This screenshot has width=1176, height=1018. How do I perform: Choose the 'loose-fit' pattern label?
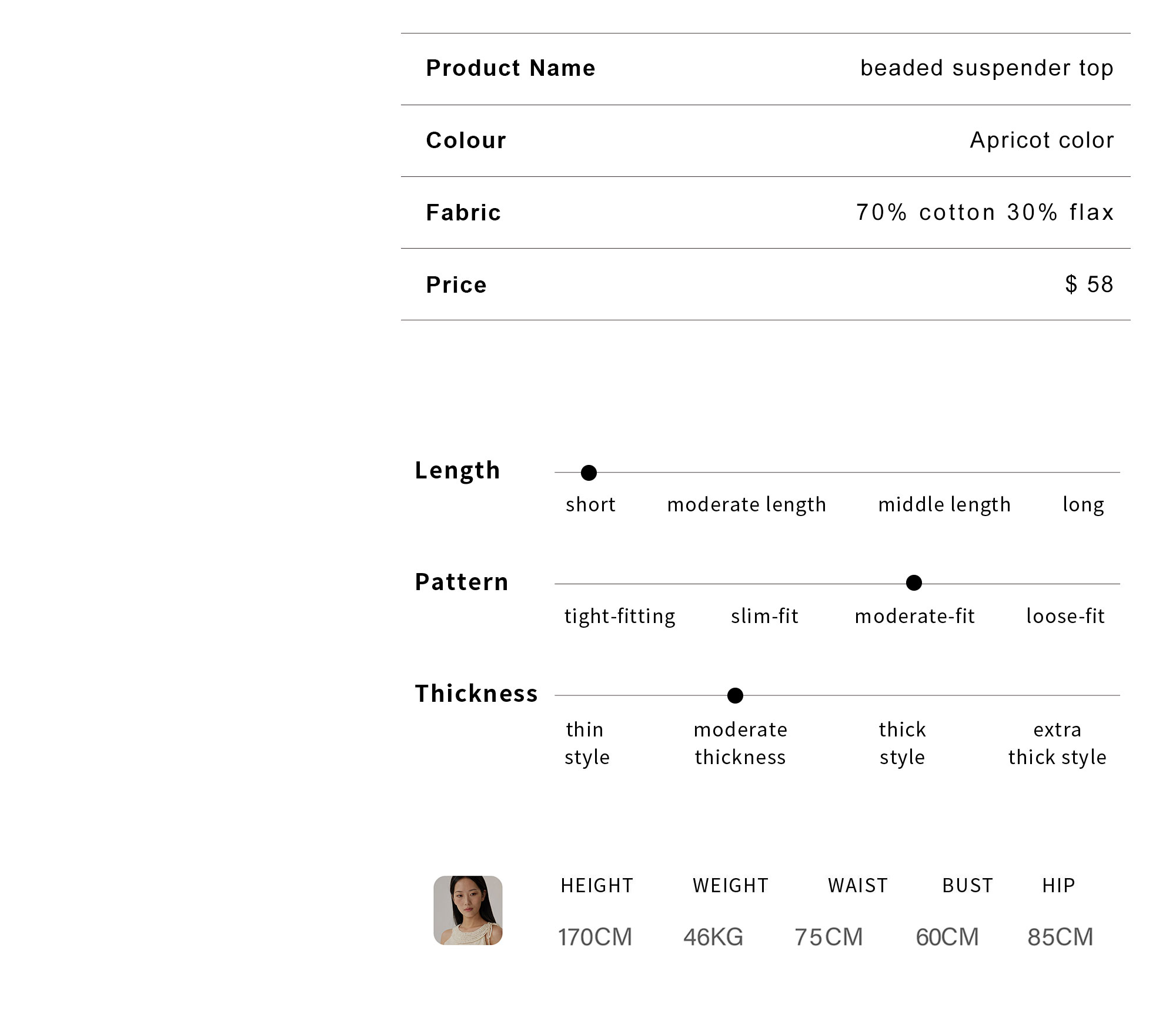tap(1065, 616)
